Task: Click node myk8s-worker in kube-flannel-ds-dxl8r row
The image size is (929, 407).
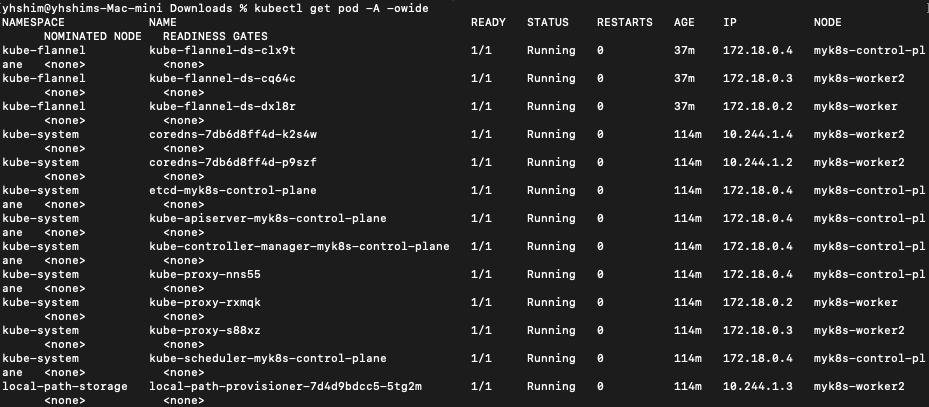Action: (856, 107)
